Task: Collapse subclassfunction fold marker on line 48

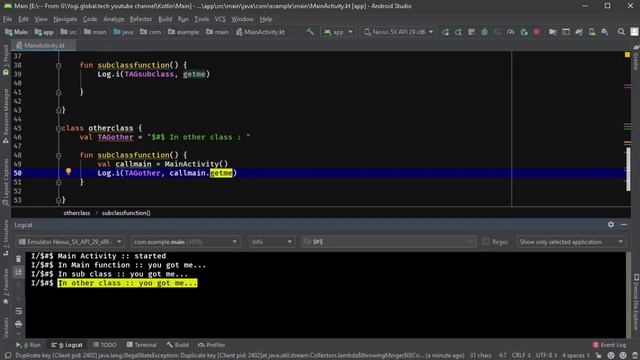Action: point(58,155)
